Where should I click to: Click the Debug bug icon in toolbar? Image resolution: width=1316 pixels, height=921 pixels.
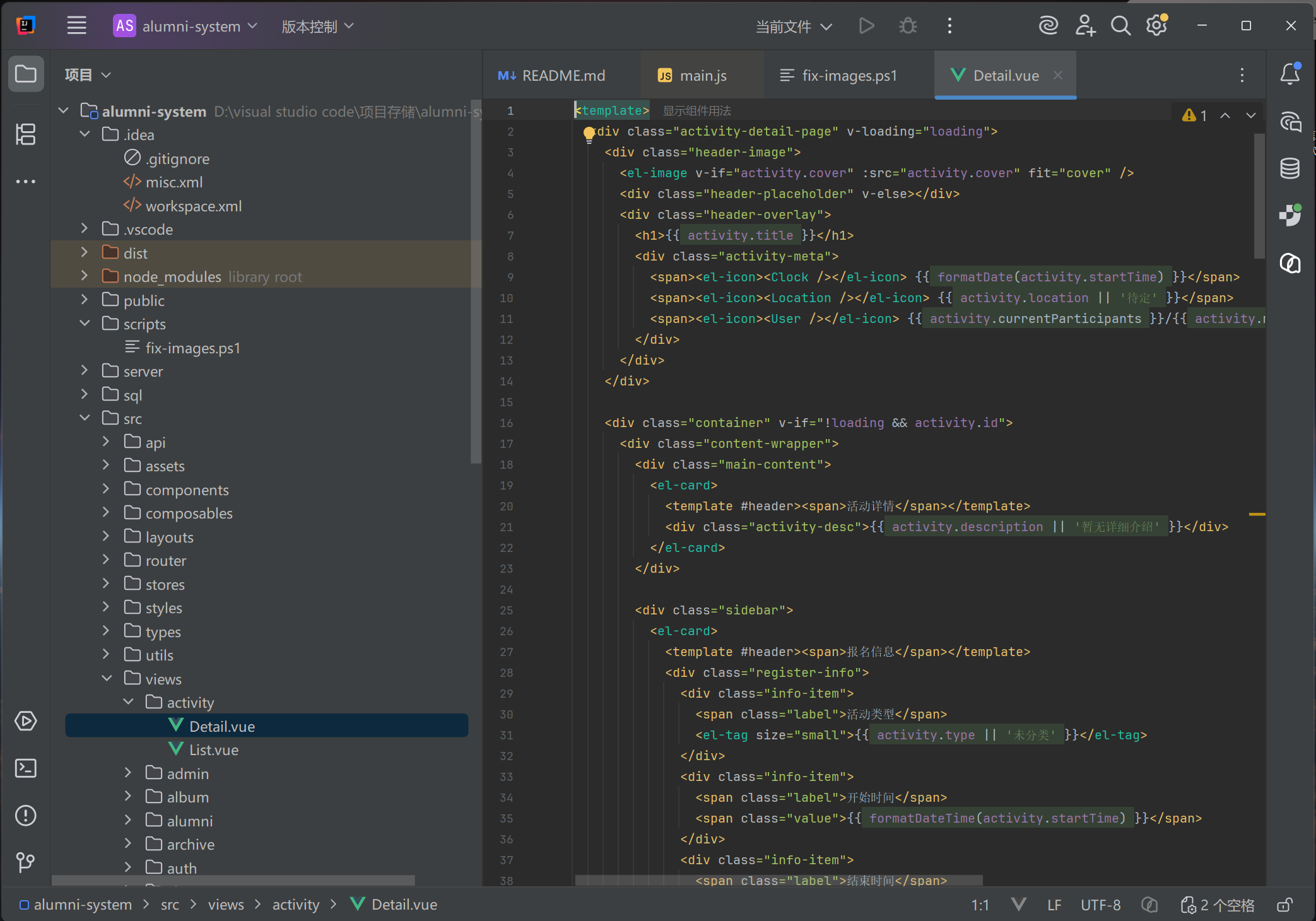point(908,26)
